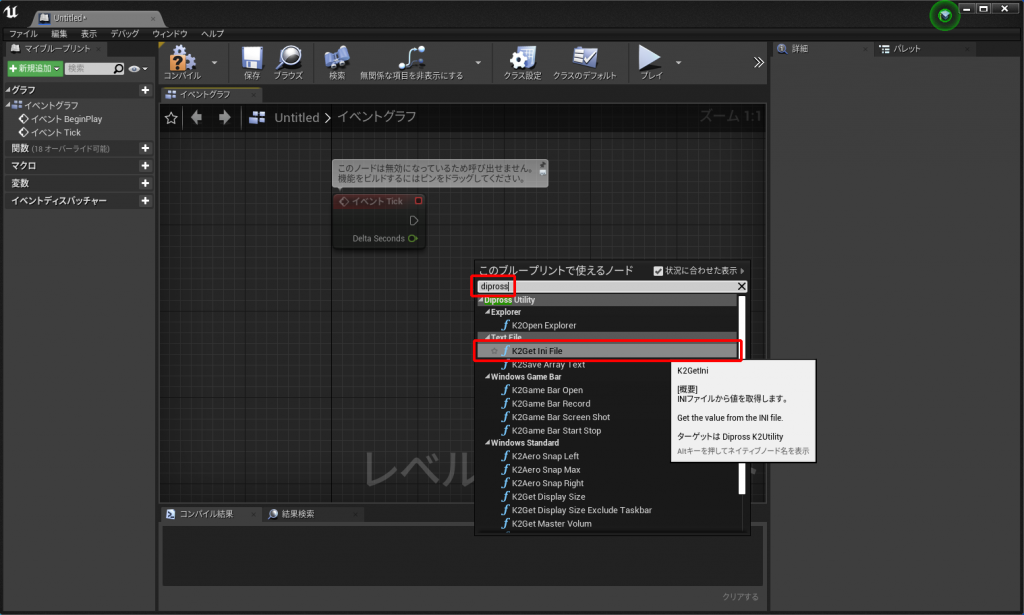The width and height of the screenshot is (1024, 615).
Task: Click the favorites star in graph header
Action: point(171,118)
